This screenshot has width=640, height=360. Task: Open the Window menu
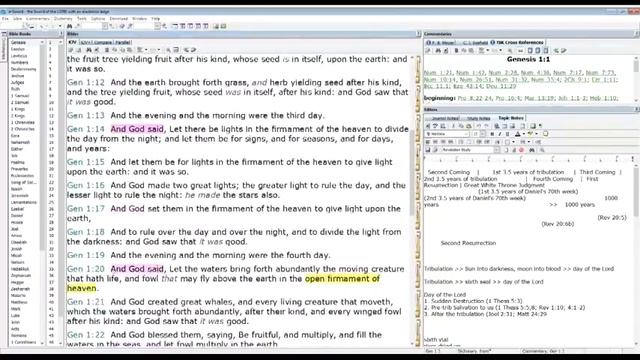click(139, 19)
